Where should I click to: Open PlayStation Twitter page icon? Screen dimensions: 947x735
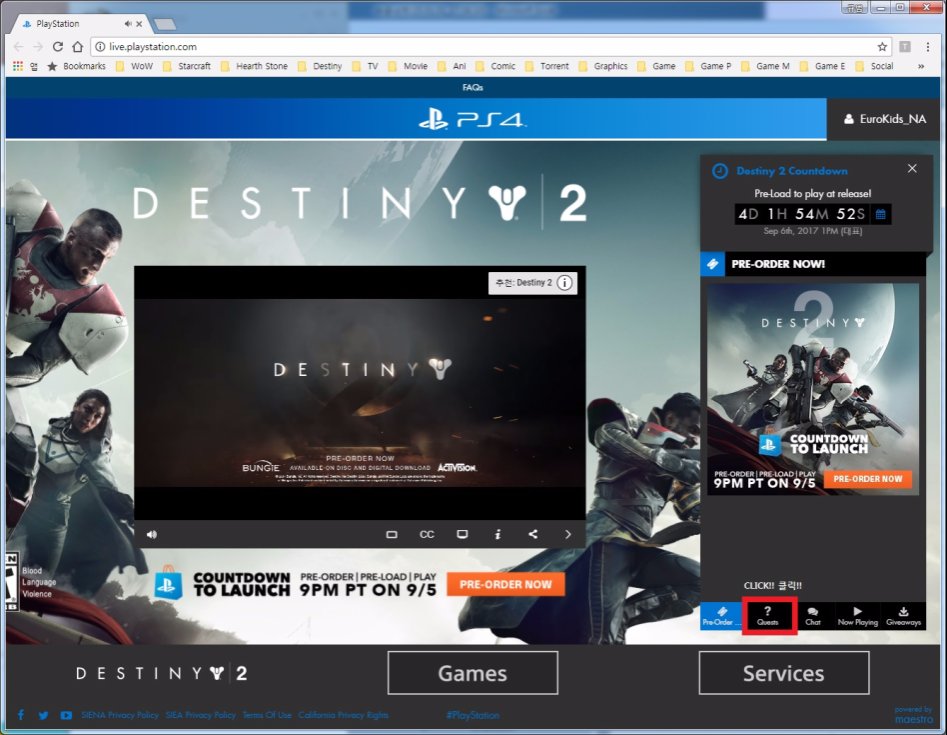click(x=43, y=715)
